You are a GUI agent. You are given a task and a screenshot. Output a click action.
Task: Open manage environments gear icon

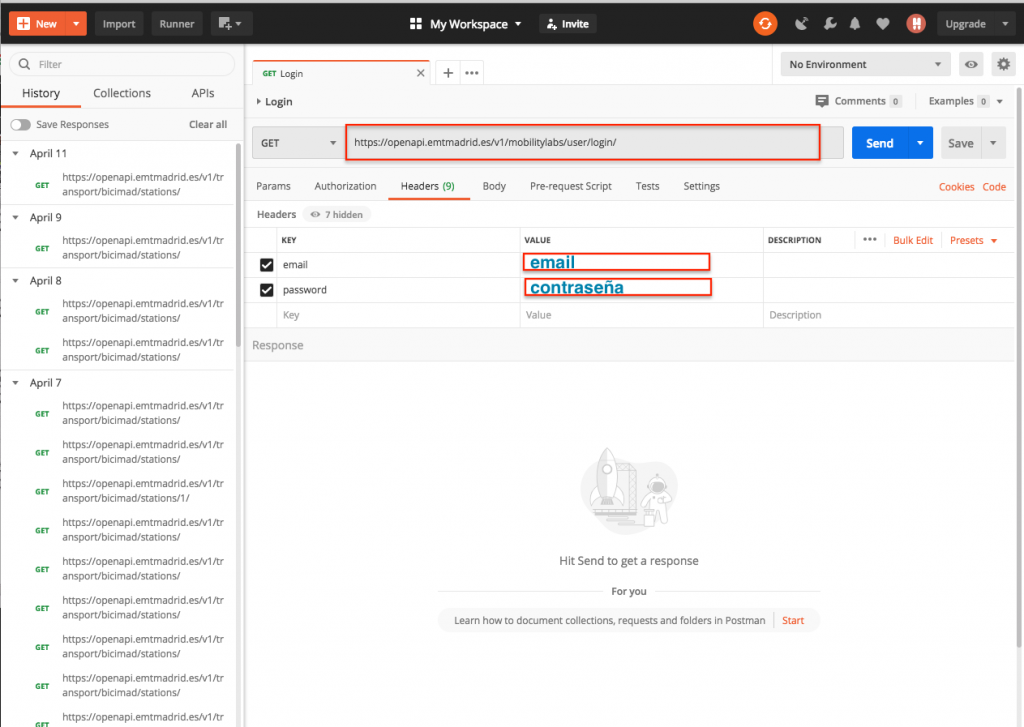coord(1003,65)
